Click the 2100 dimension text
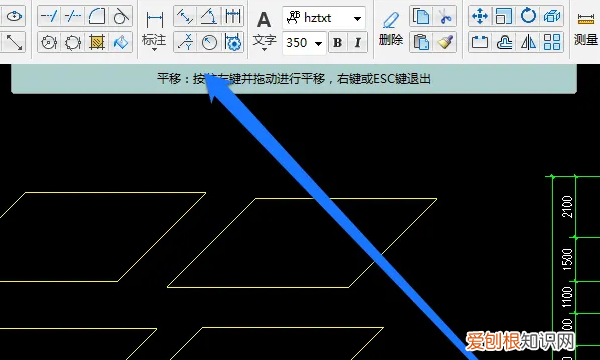 567,207
